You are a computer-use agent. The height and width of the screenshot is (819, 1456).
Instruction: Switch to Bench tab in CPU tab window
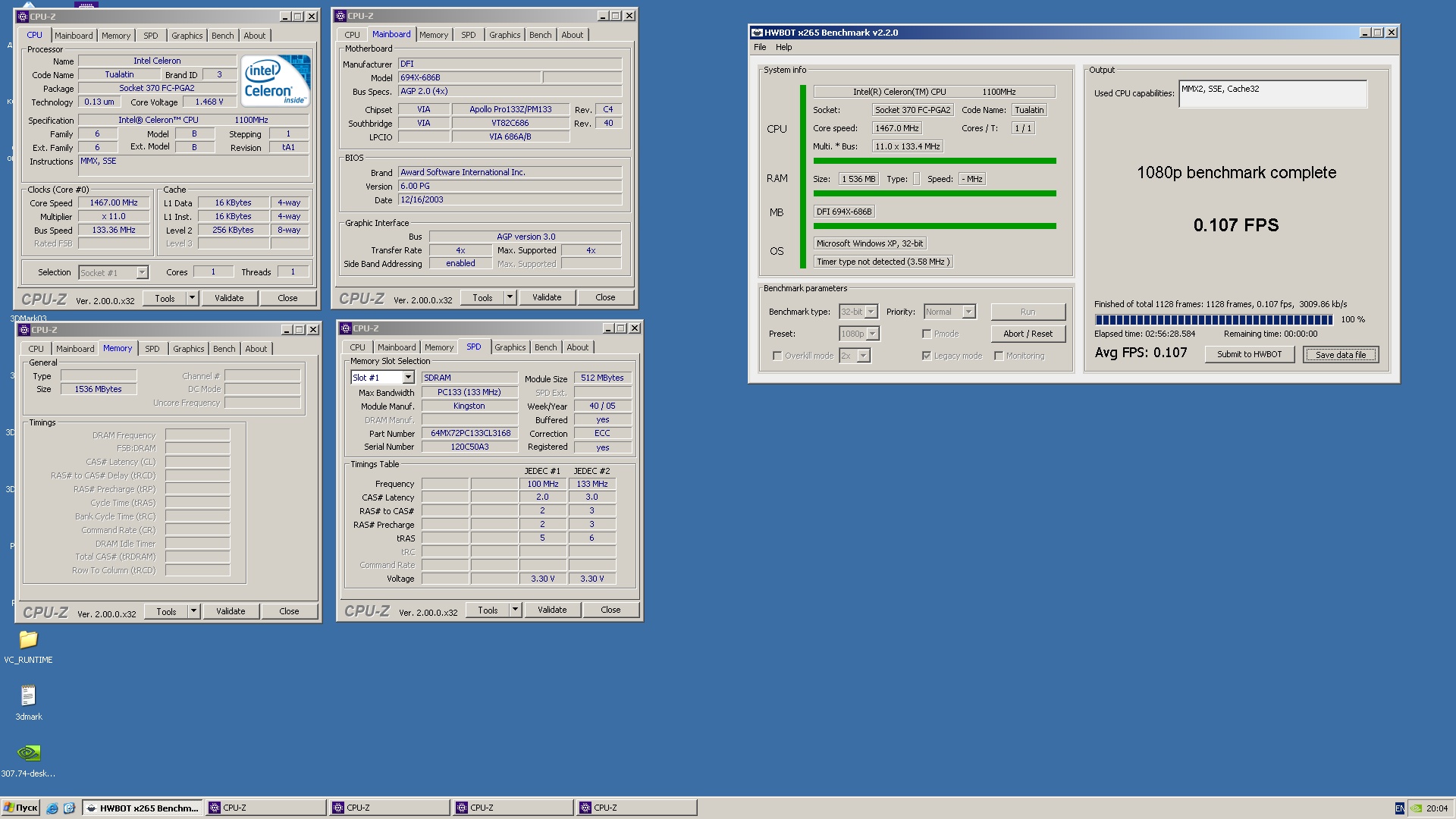coord(223,36)
